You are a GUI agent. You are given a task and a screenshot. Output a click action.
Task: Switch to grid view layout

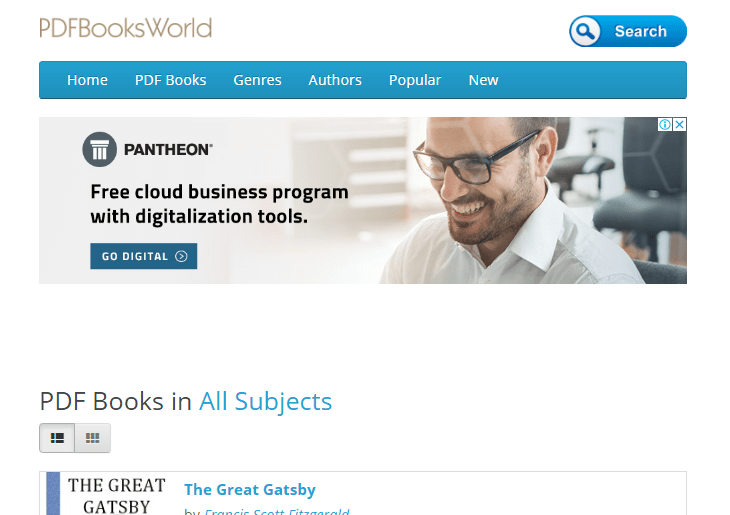tap(93, 438)
